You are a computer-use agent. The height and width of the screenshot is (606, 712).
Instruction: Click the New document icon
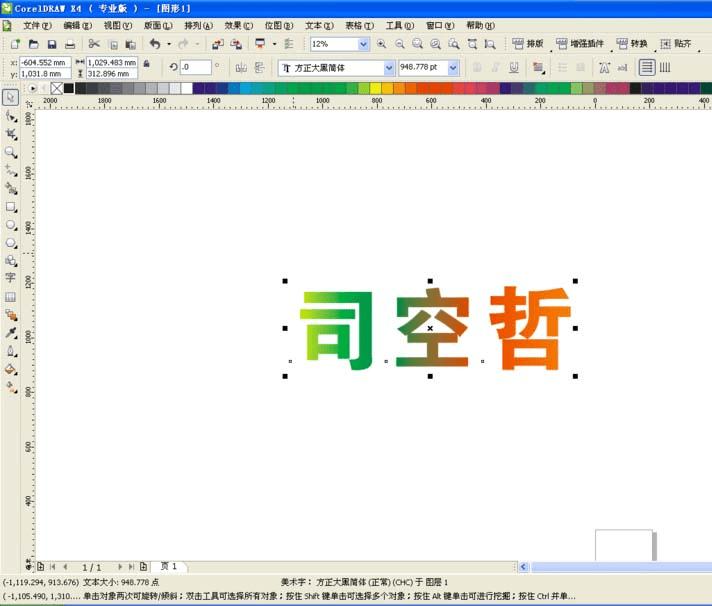[x=15, y=44]
